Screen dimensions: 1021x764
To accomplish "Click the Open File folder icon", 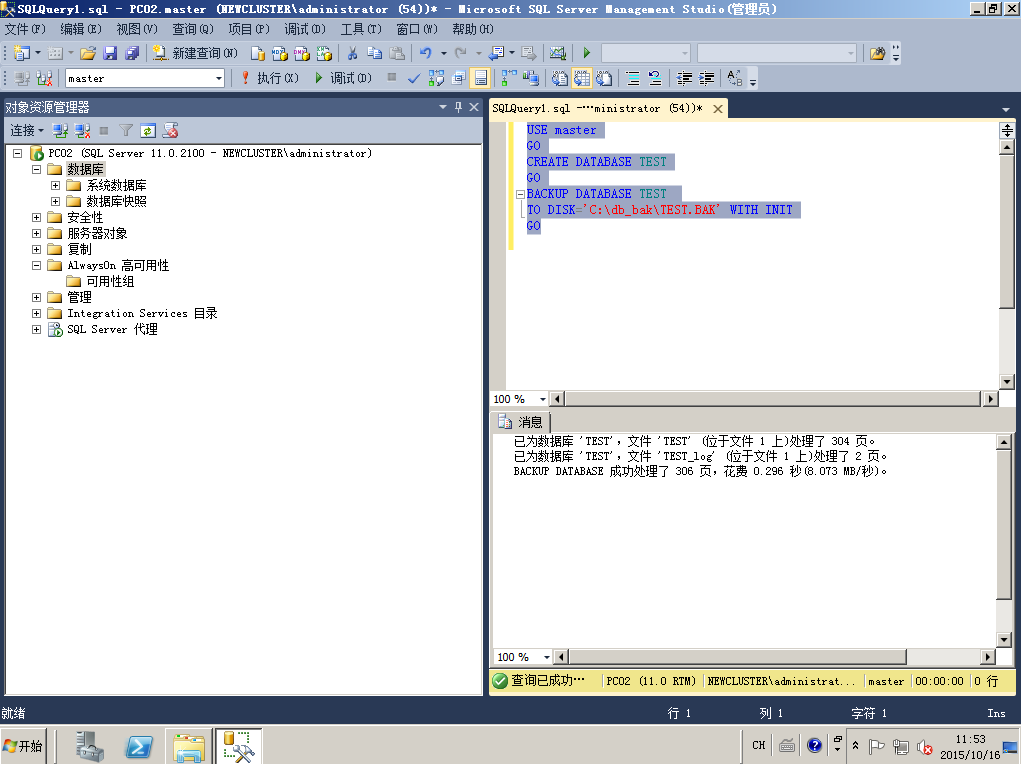I will [x=88, y=53].
